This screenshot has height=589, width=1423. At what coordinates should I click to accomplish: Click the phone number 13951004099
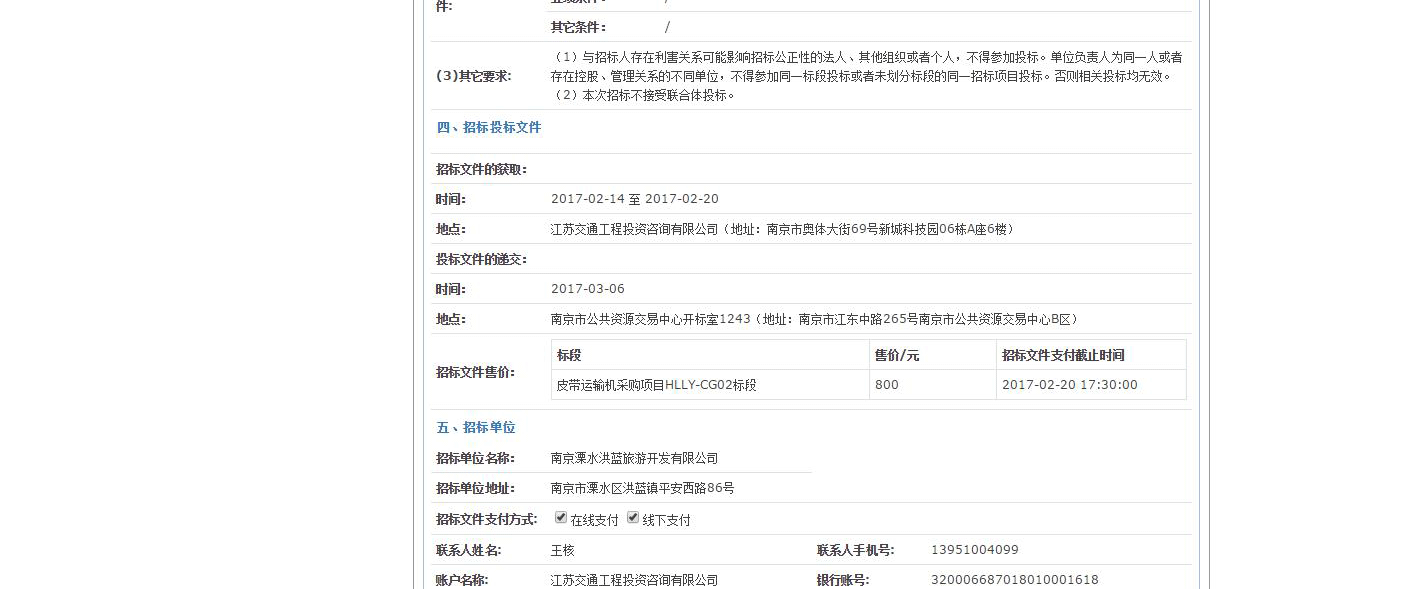click(975, 550)
